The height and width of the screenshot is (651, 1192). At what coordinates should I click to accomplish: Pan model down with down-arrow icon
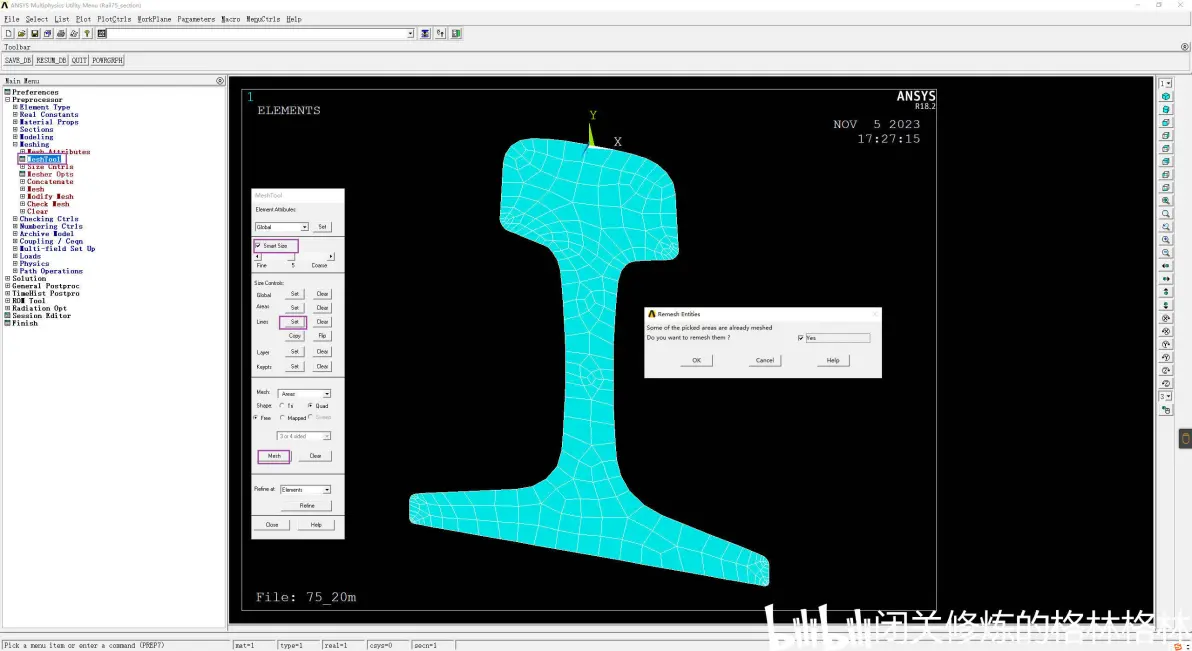coord(1165,305)
